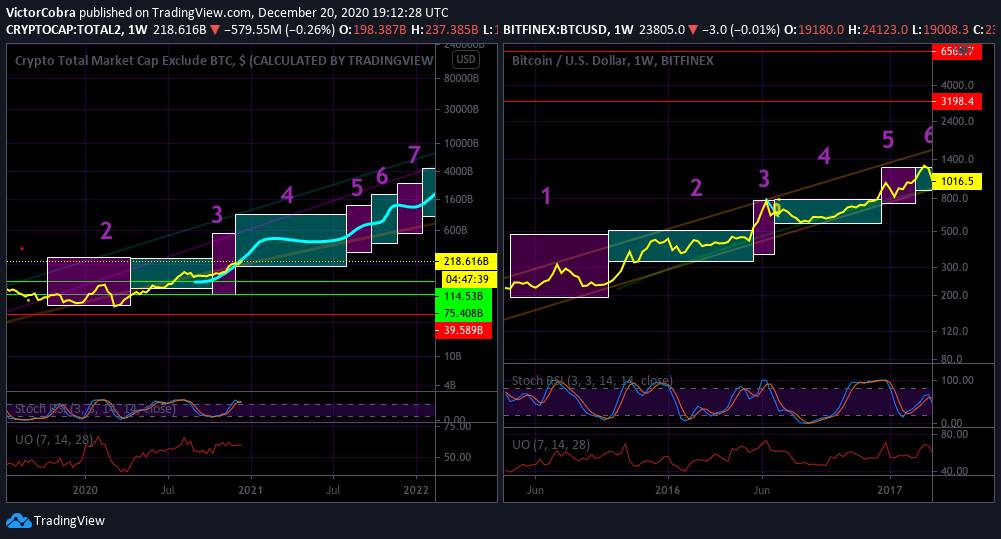This screenshot has width=1001, height=539.
Task: Click the 1600B price axis value
Action: click(458, 199)
